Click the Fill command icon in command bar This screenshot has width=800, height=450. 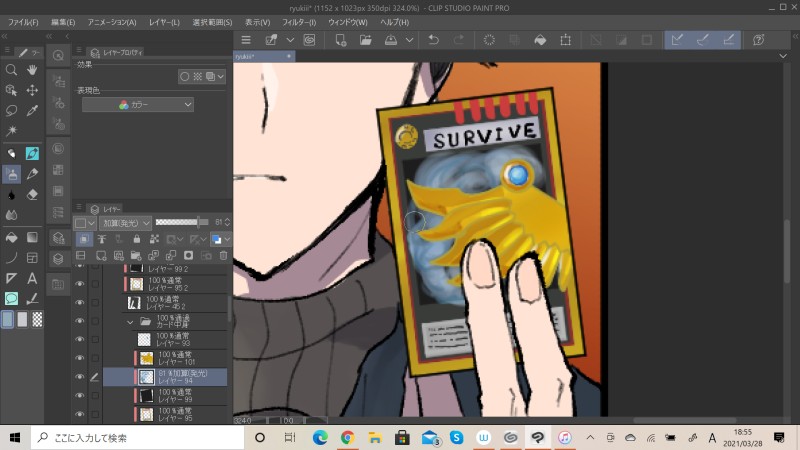[540, 40]
